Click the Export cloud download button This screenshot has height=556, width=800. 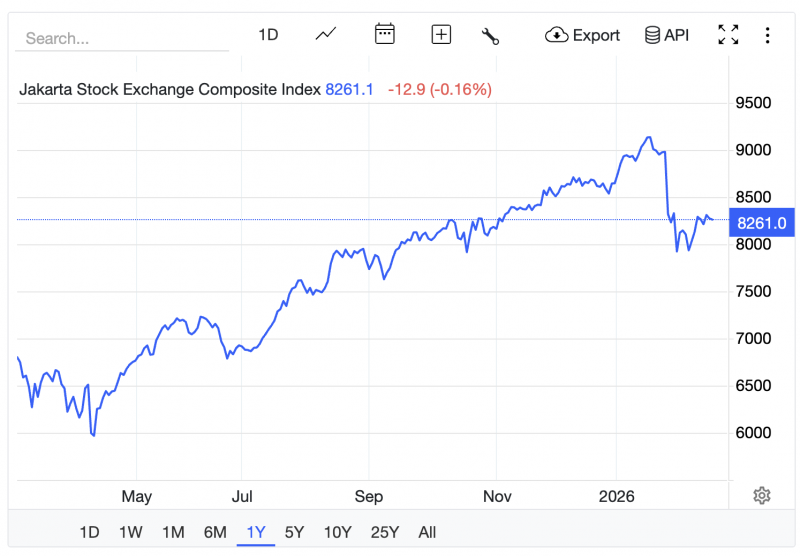pyautogui.click(x=583, y=35)
